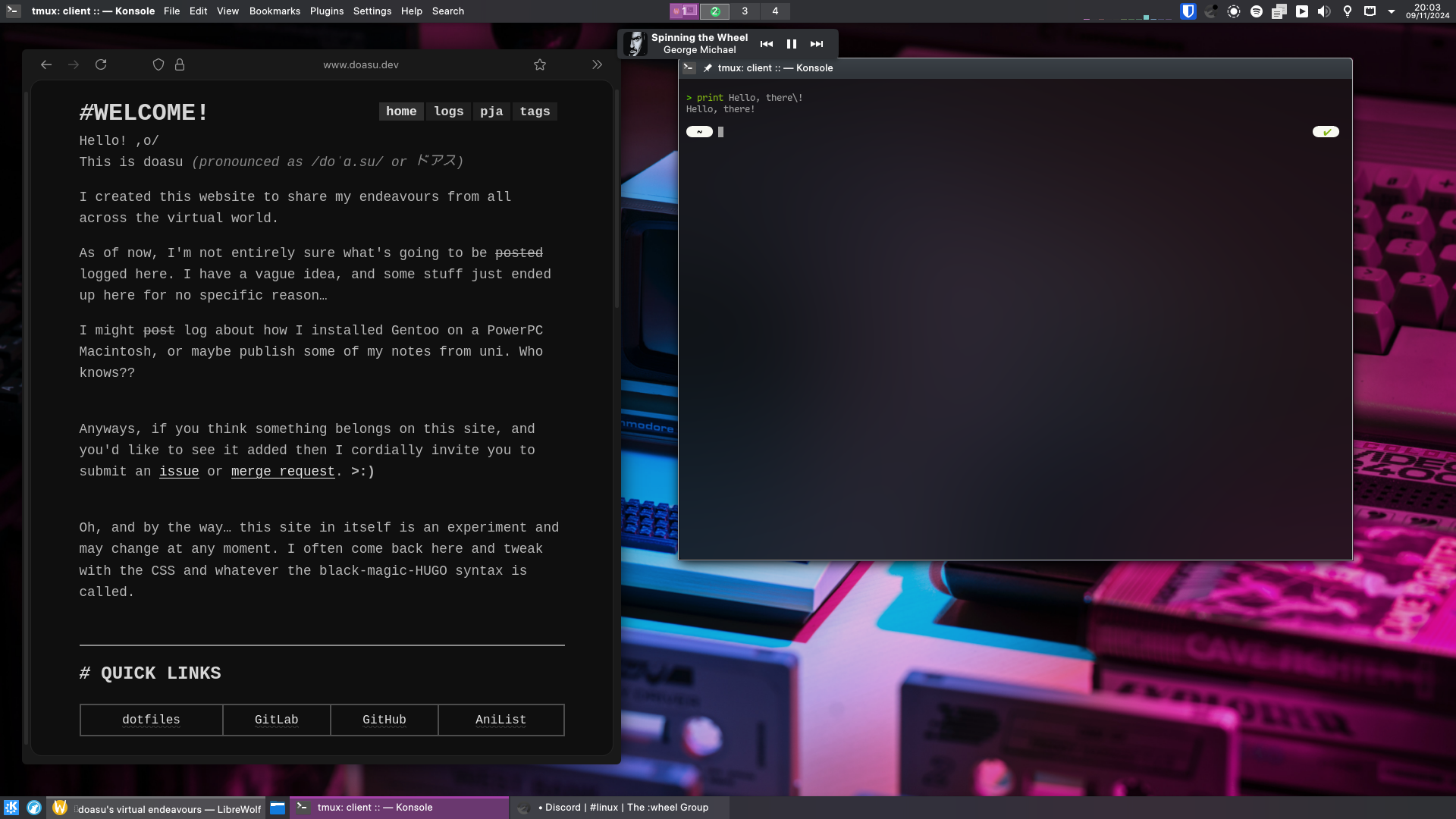Switch to virtual desktop 3
The width and height of the screenshot is (1456, 819).
click(745, 11)
